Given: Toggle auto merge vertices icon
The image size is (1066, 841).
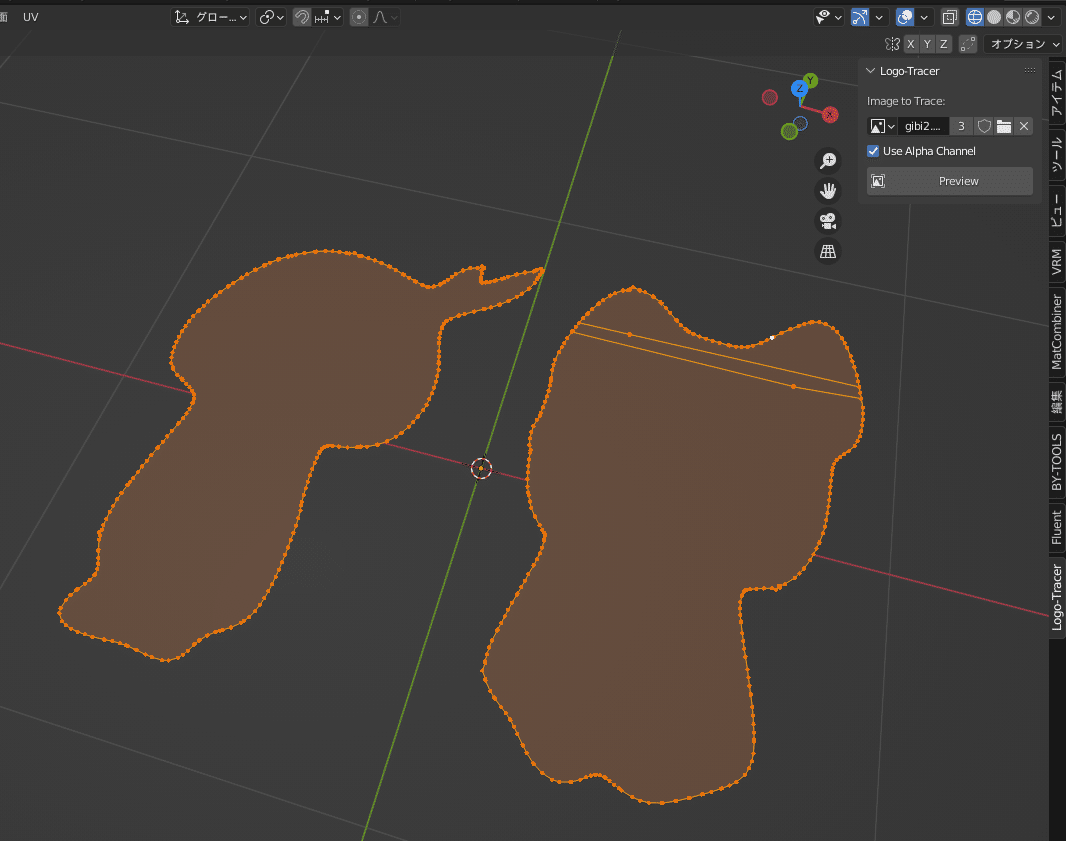Looking at the screenshot, I should click(x=968, y=44).
